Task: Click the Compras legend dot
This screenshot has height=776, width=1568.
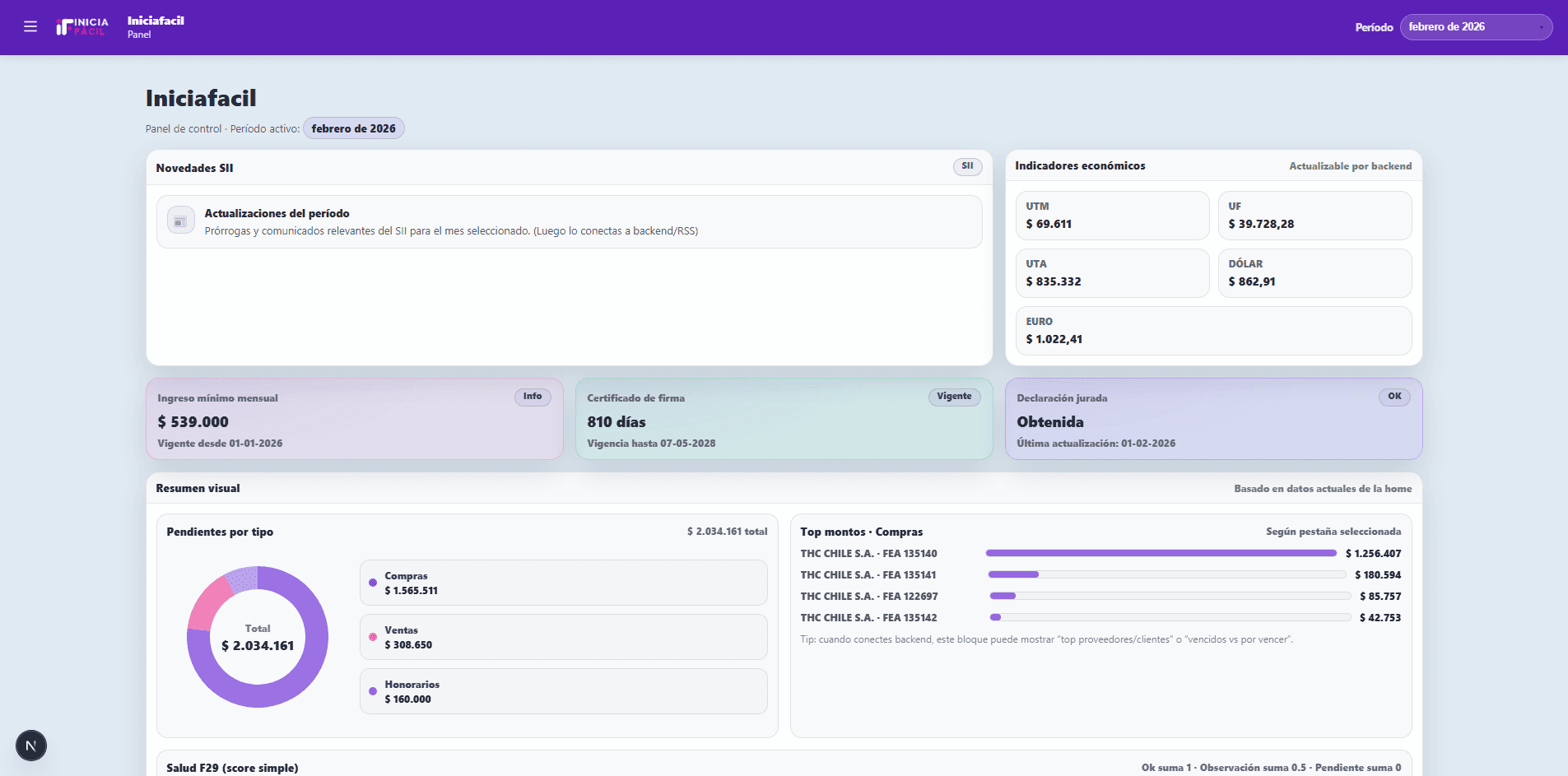Action: click(373, 583)
